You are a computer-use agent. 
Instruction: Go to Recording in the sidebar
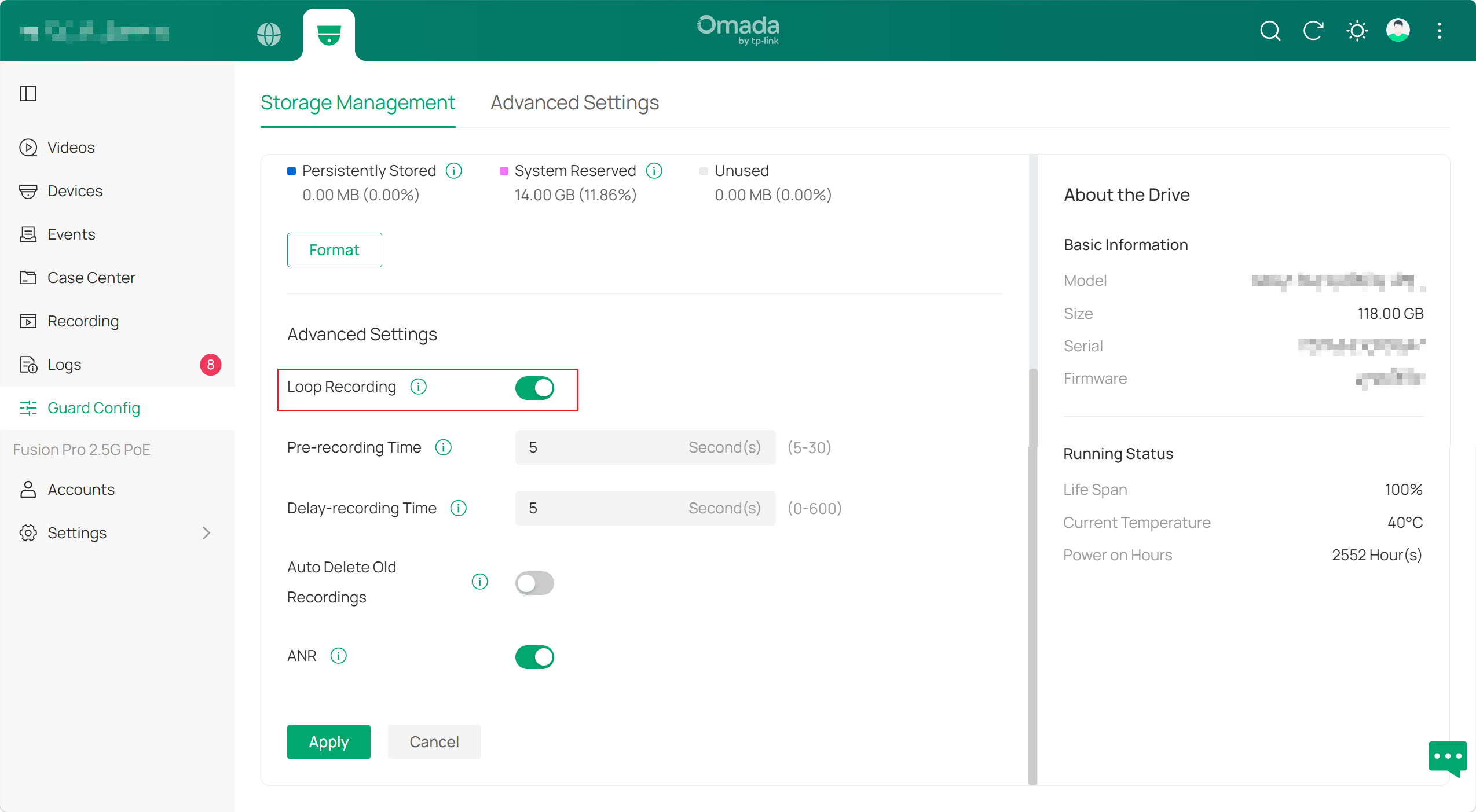pos(117,321)
